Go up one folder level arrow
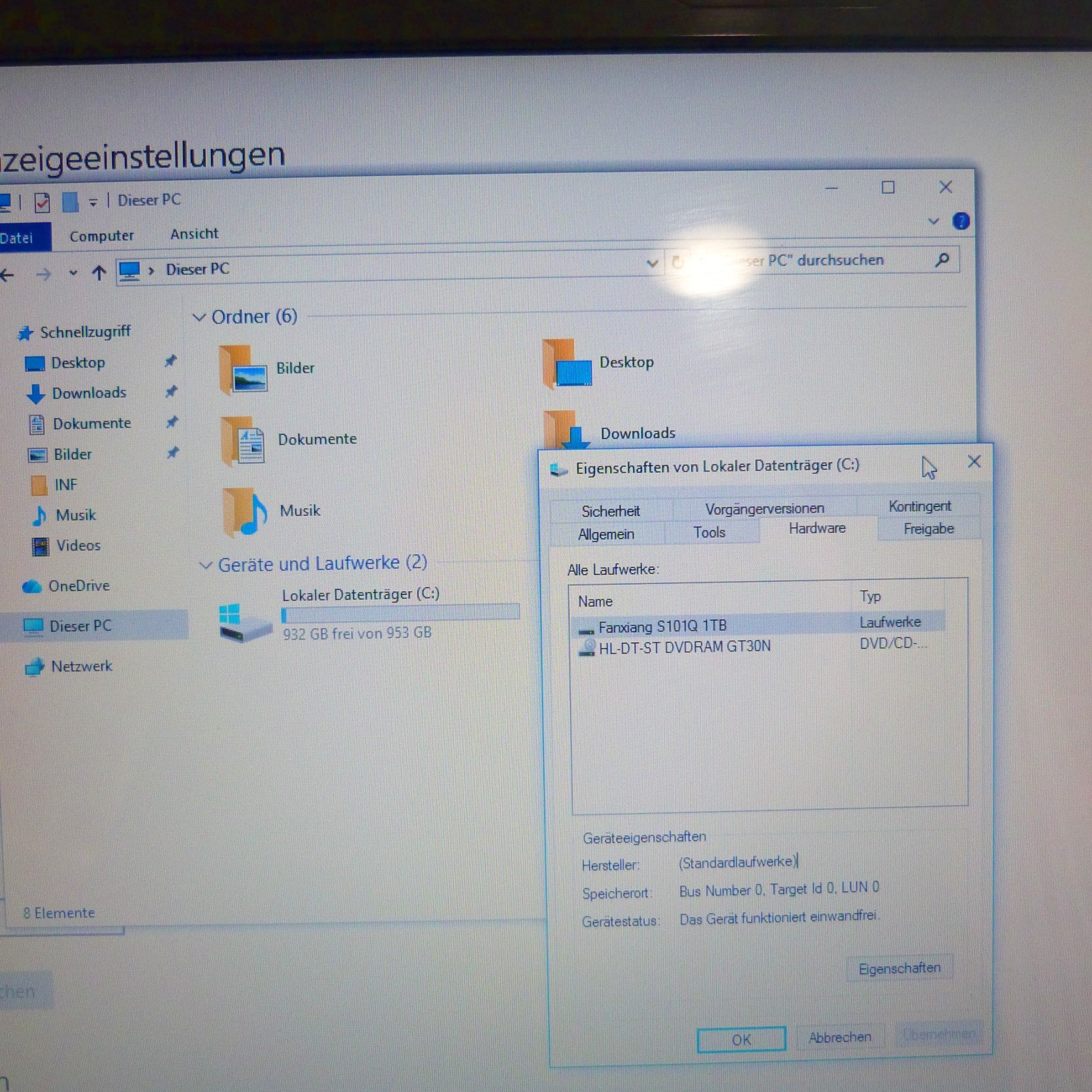 coord(99,273)
